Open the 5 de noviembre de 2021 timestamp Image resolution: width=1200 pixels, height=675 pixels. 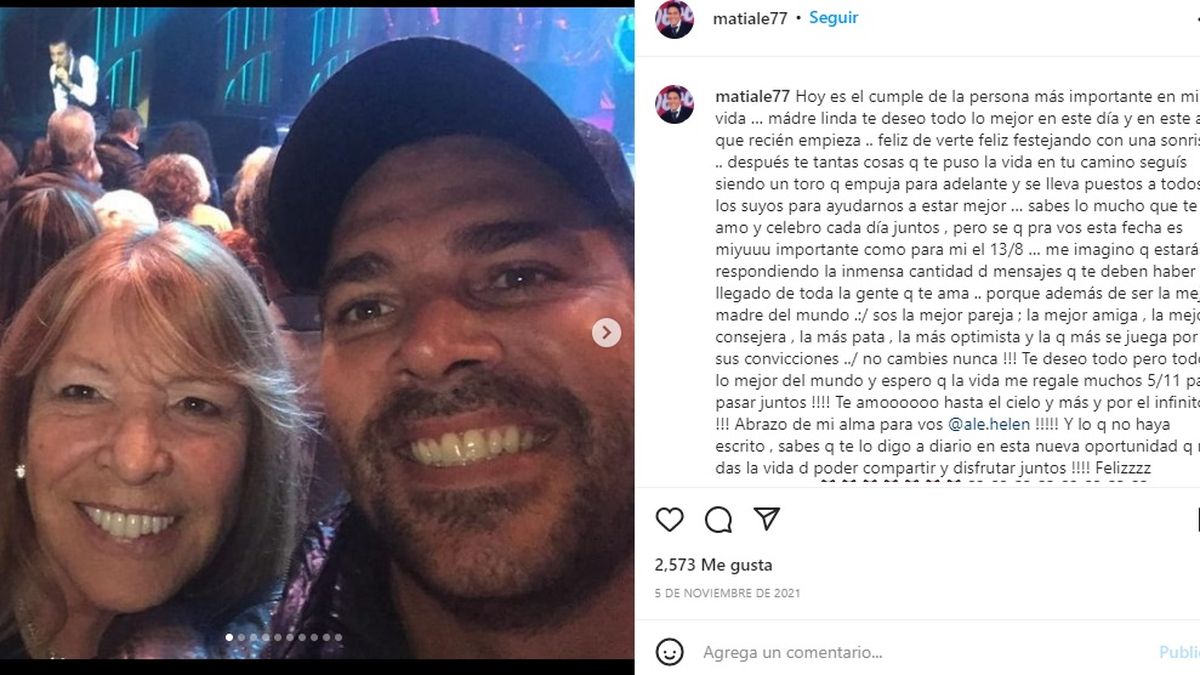point(727,593)
